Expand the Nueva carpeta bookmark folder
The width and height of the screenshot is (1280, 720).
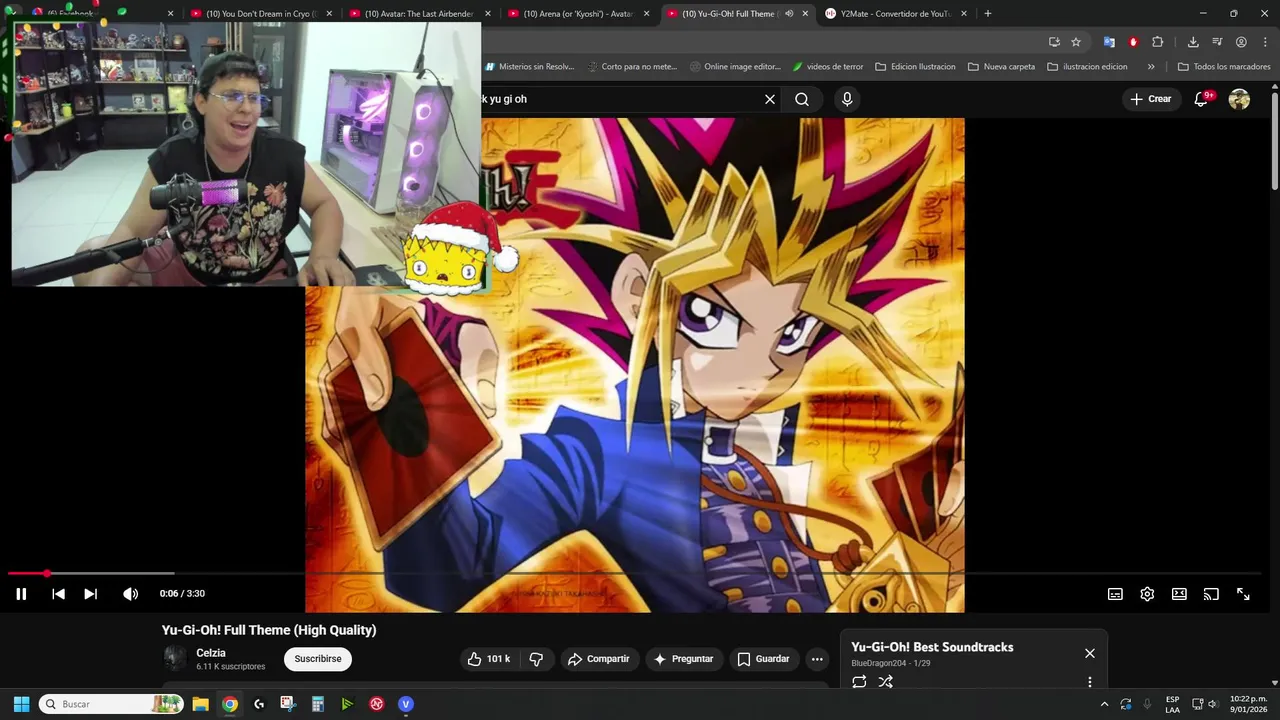(1001, 67)
